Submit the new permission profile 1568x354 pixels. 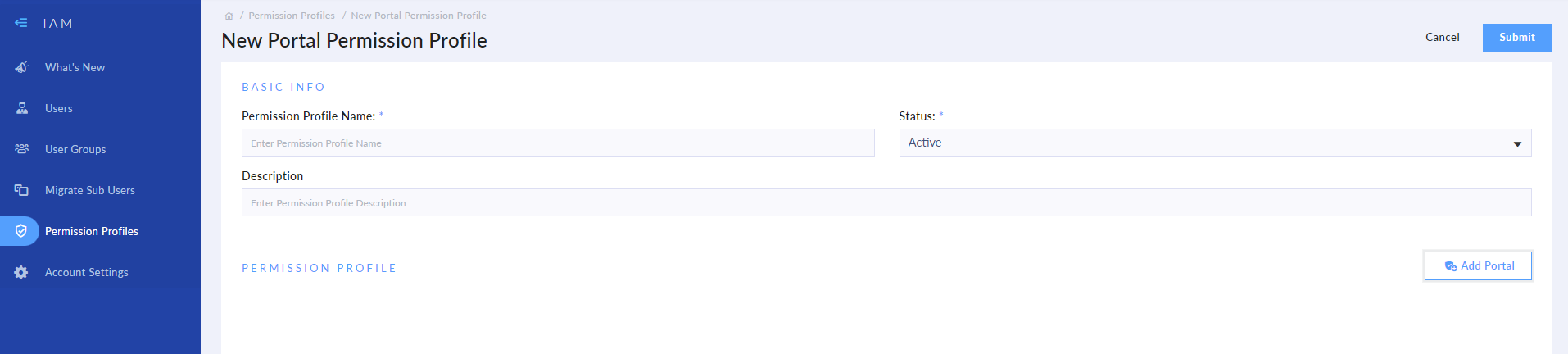pos(1516,38)
